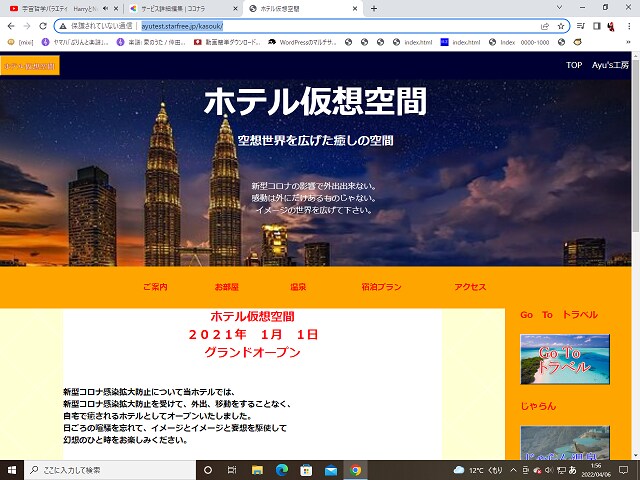Open index.html bookmark with blue icon

[460, 42]
